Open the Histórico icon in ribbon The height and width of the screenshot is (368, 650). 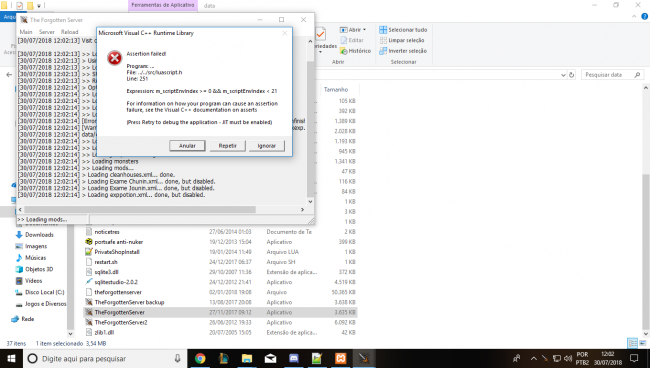344,51
